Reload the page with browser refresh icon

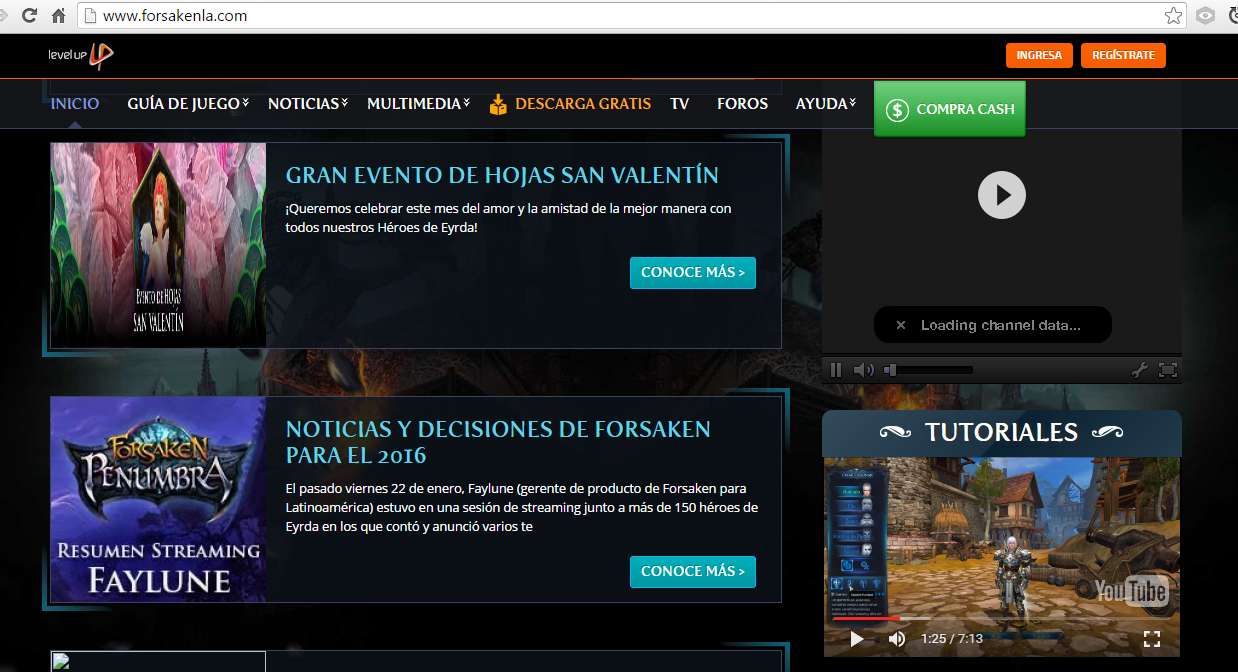29,16
